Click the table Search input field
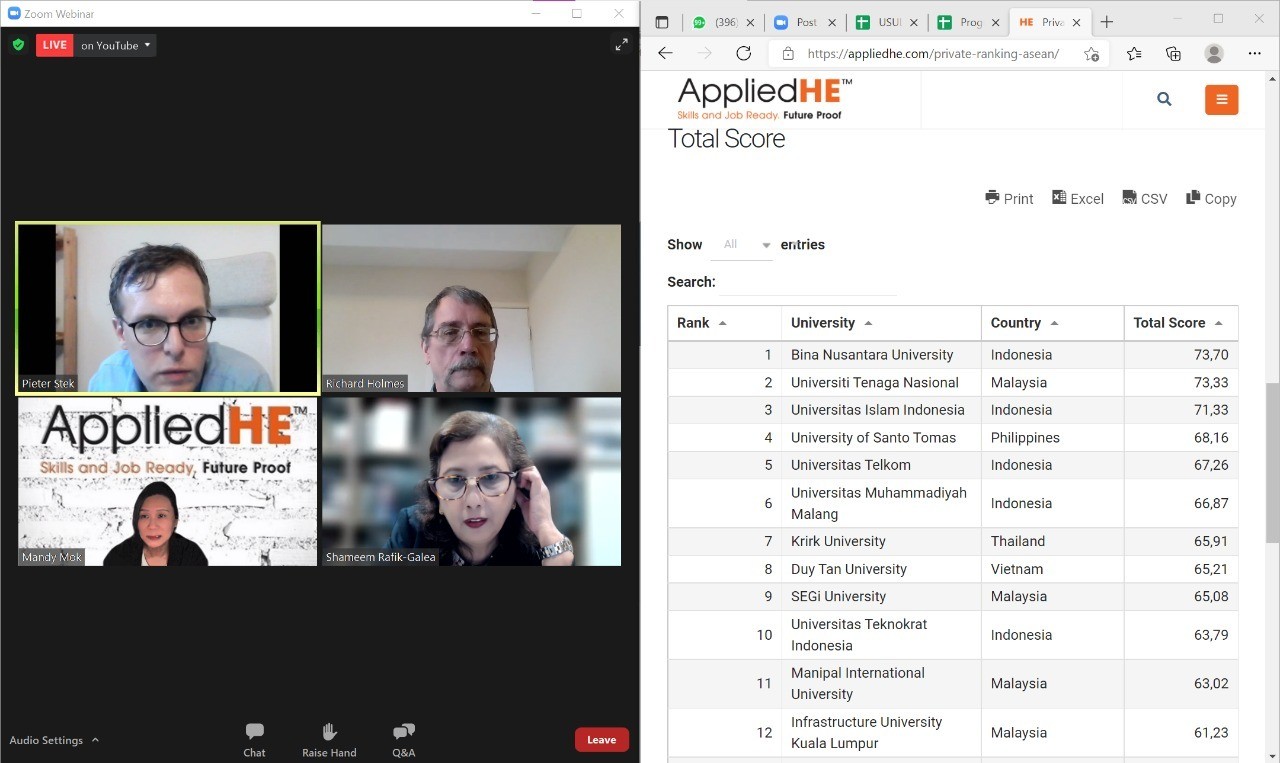 click(807, 282)
